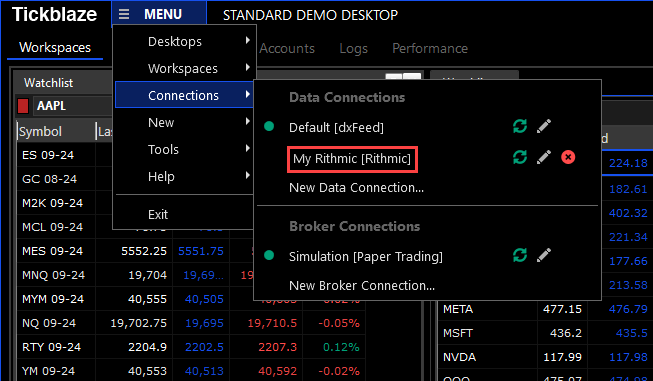Image resolution: width=653 pixels, height=381 pixels.
Task: Select the MCL 09-24 row
Action: coord(52,227)
